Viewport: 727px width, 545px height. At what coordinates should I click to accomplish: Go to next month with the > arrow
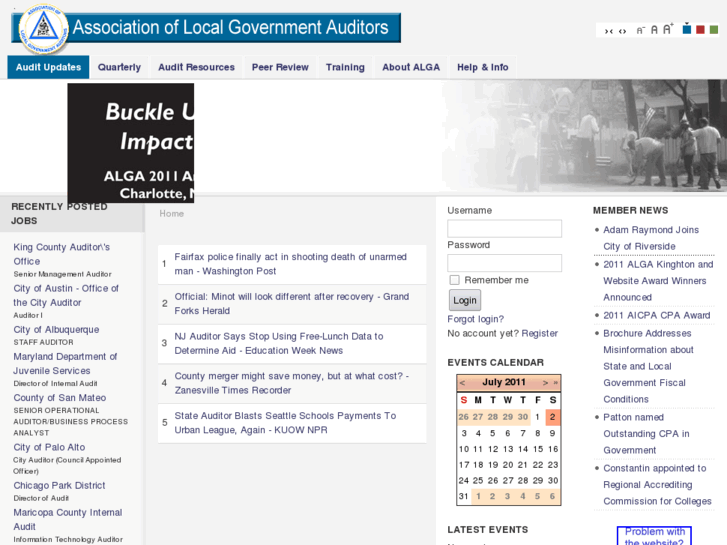(545, 383)
